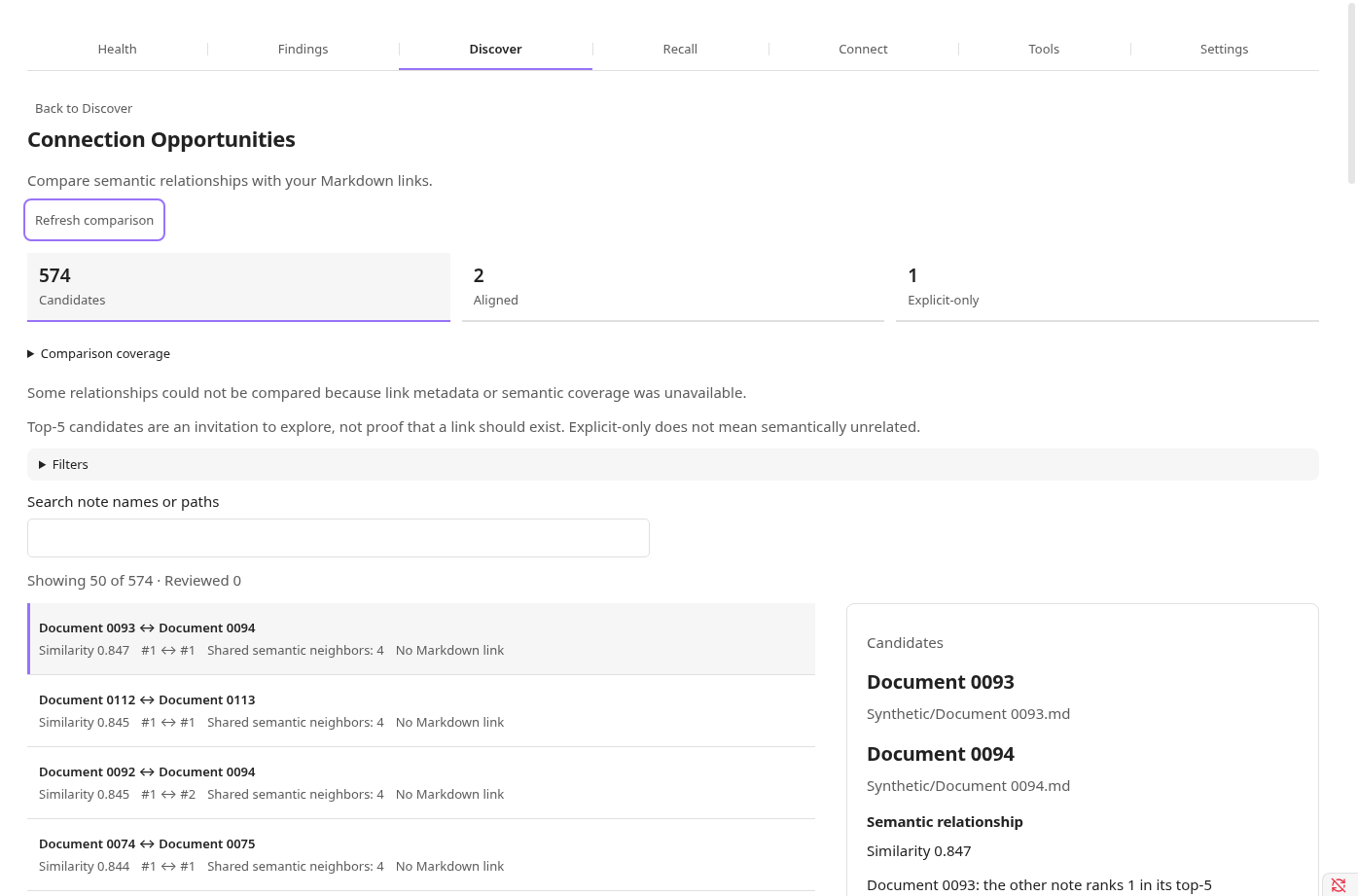Select Document 0093 ↔ Document 0094 pair
This screenshot has width=1358, height=896.
pos(421,639)
